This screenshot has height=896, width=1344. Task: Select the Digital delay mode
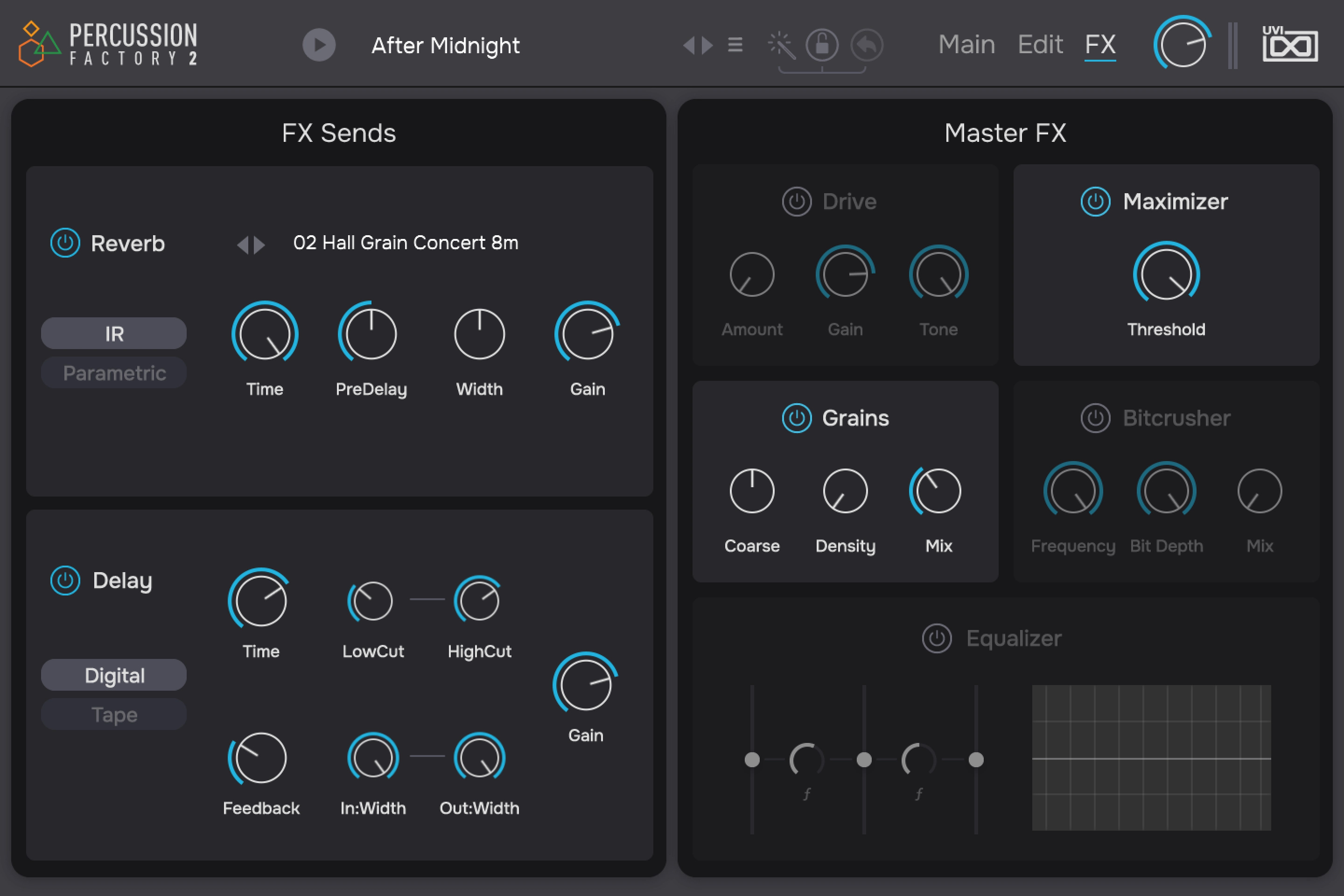coord(114,675)
